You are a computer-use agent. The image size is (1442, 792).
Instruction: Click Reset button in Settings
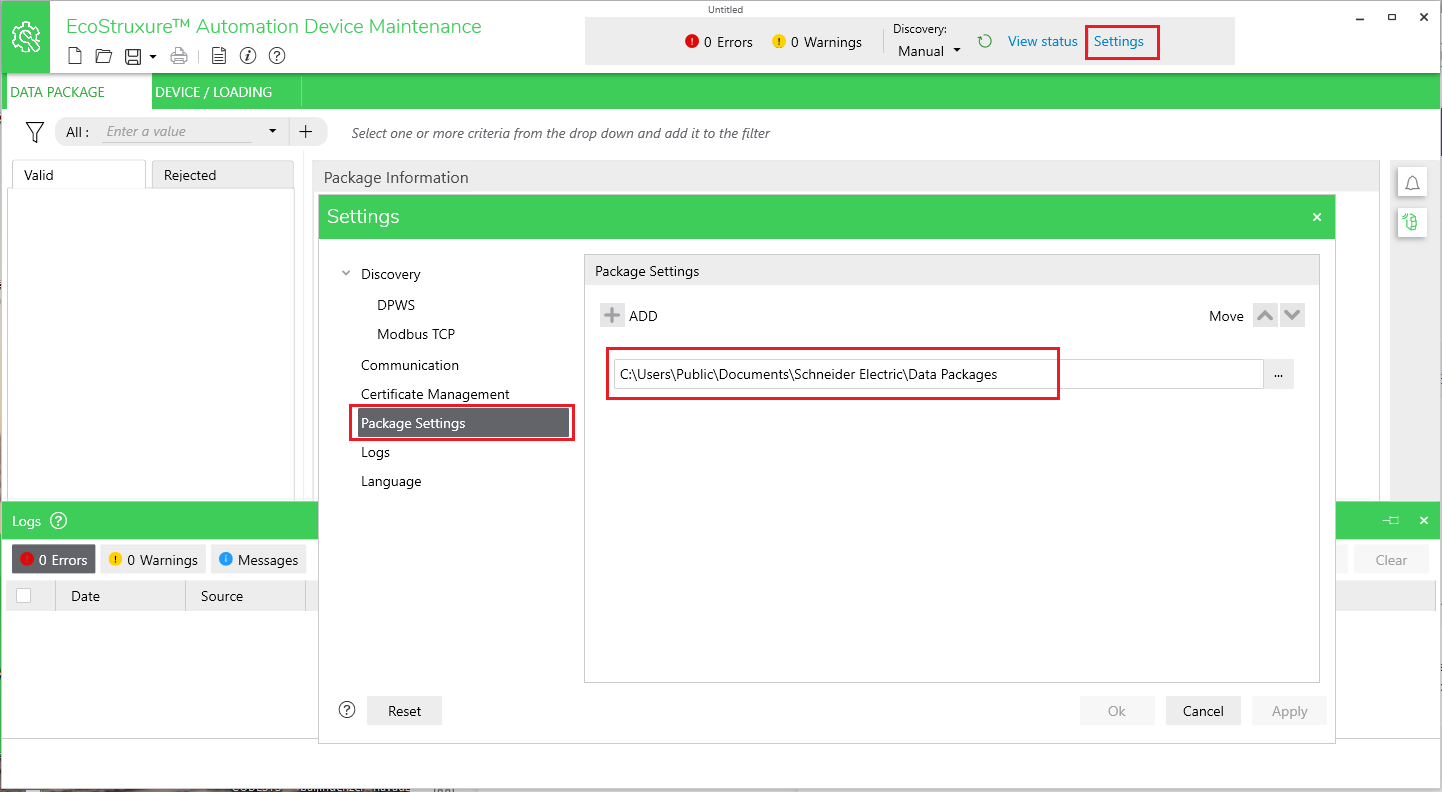coord(404,711)
